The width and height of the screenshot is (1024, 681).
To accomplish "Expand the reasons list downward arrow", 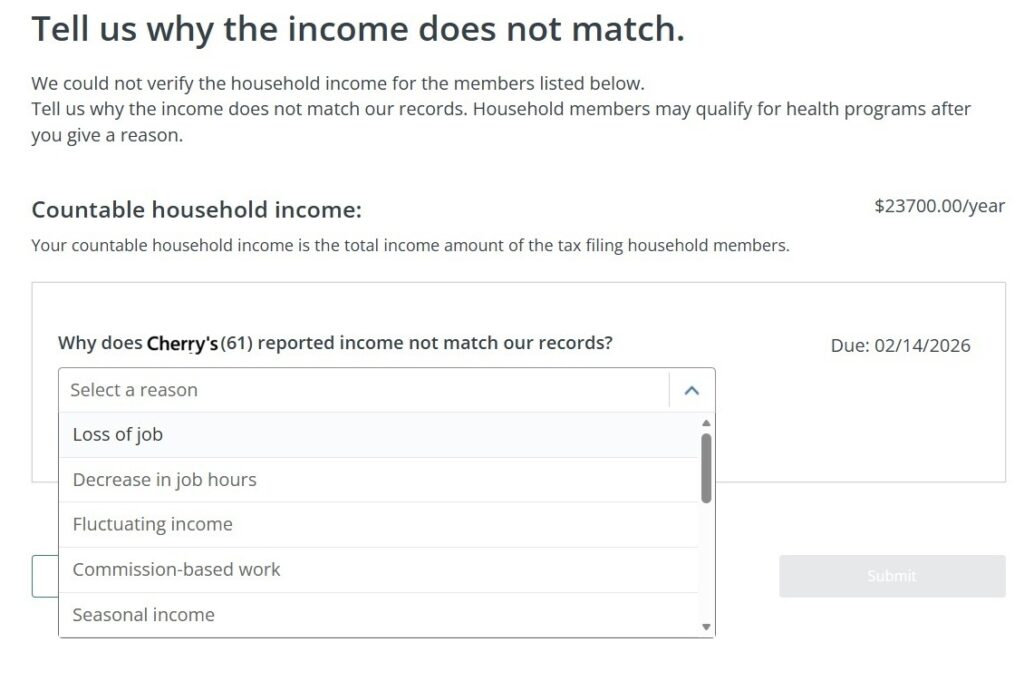I will point(705,628).
